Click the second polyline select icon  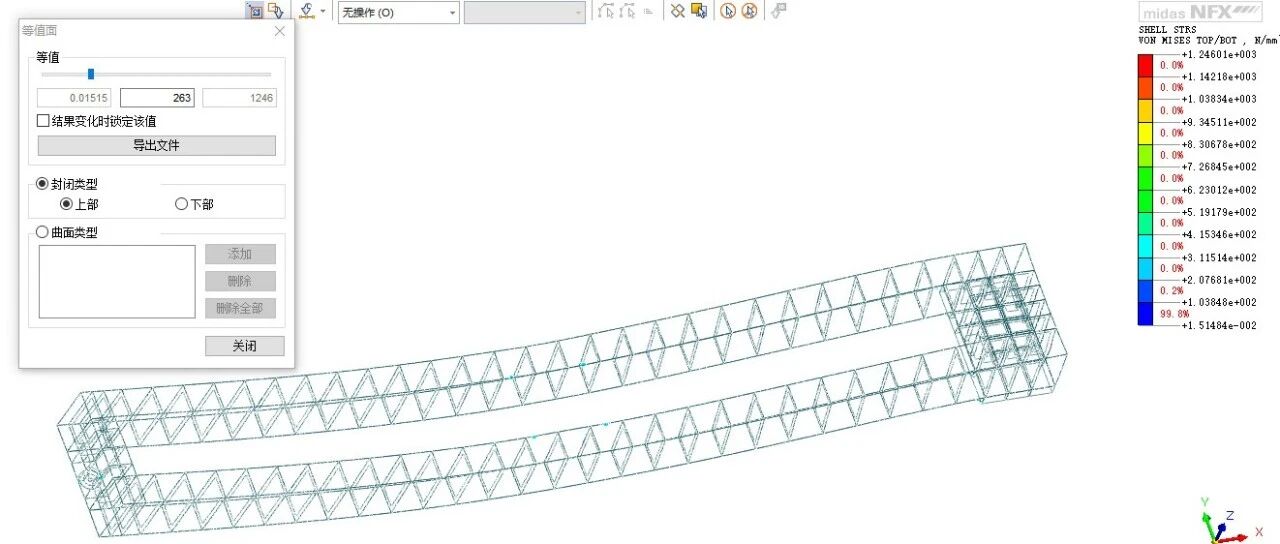coord(628,11)
